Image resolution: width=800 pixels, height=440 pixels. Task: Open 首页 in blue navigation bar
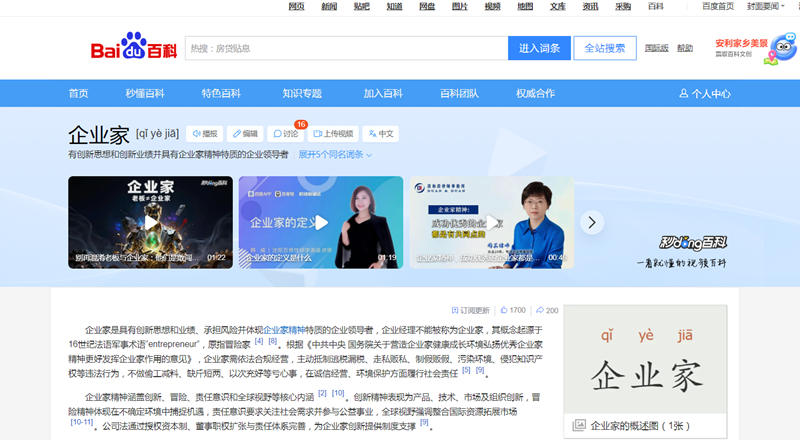79,93
